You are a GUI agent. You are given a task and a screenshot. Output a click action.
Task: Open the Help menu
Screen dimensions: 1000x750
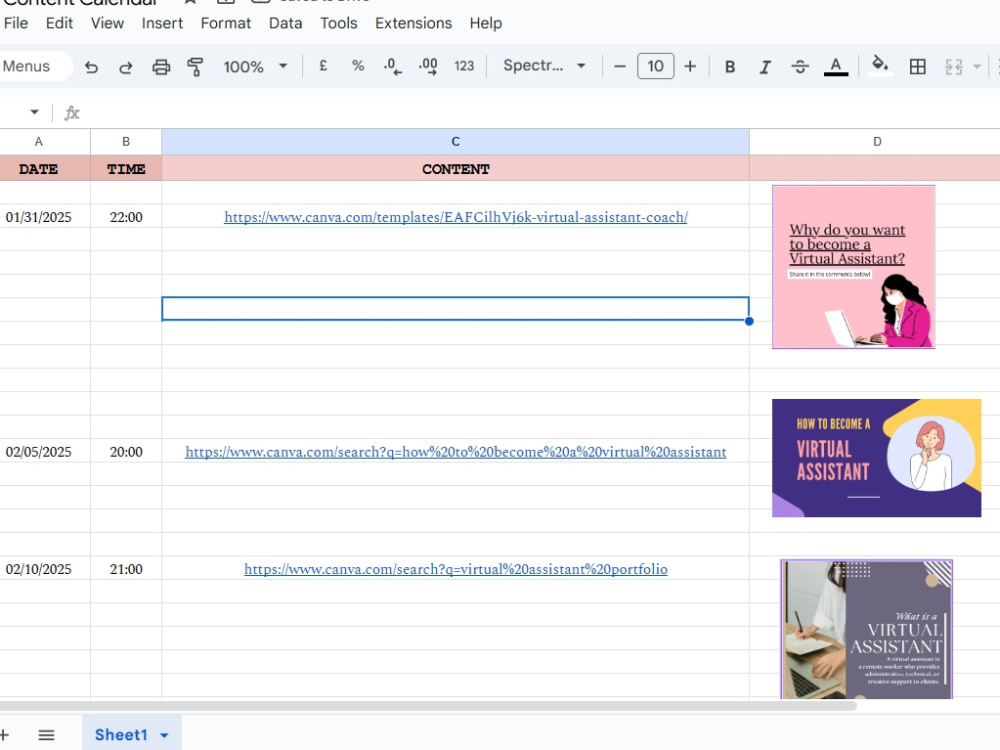point(486,24)
